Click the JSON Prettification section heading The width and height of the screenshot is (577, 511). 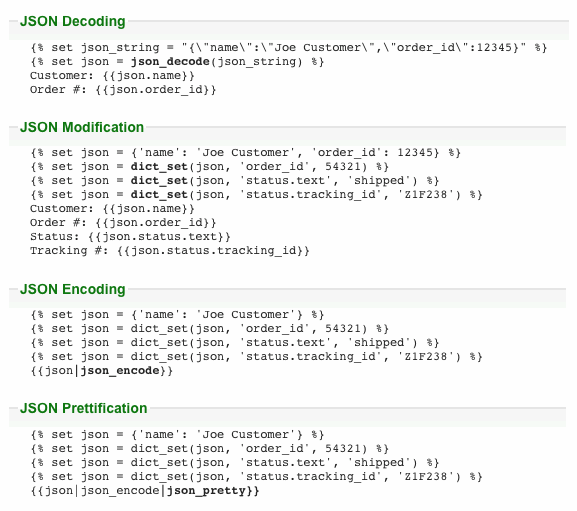click(x=84, y=408)
